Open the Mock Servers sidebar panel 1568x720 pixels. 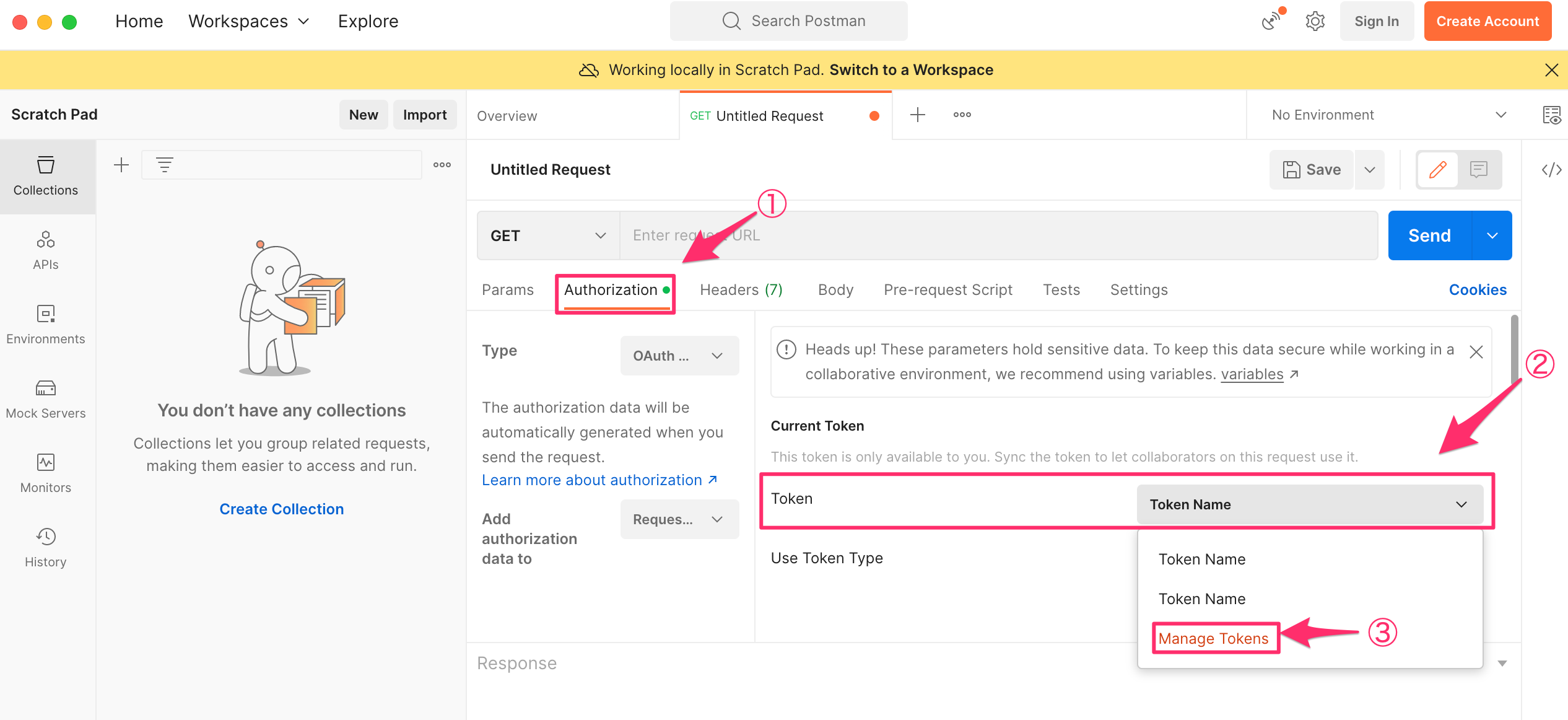tap(46, 400)
